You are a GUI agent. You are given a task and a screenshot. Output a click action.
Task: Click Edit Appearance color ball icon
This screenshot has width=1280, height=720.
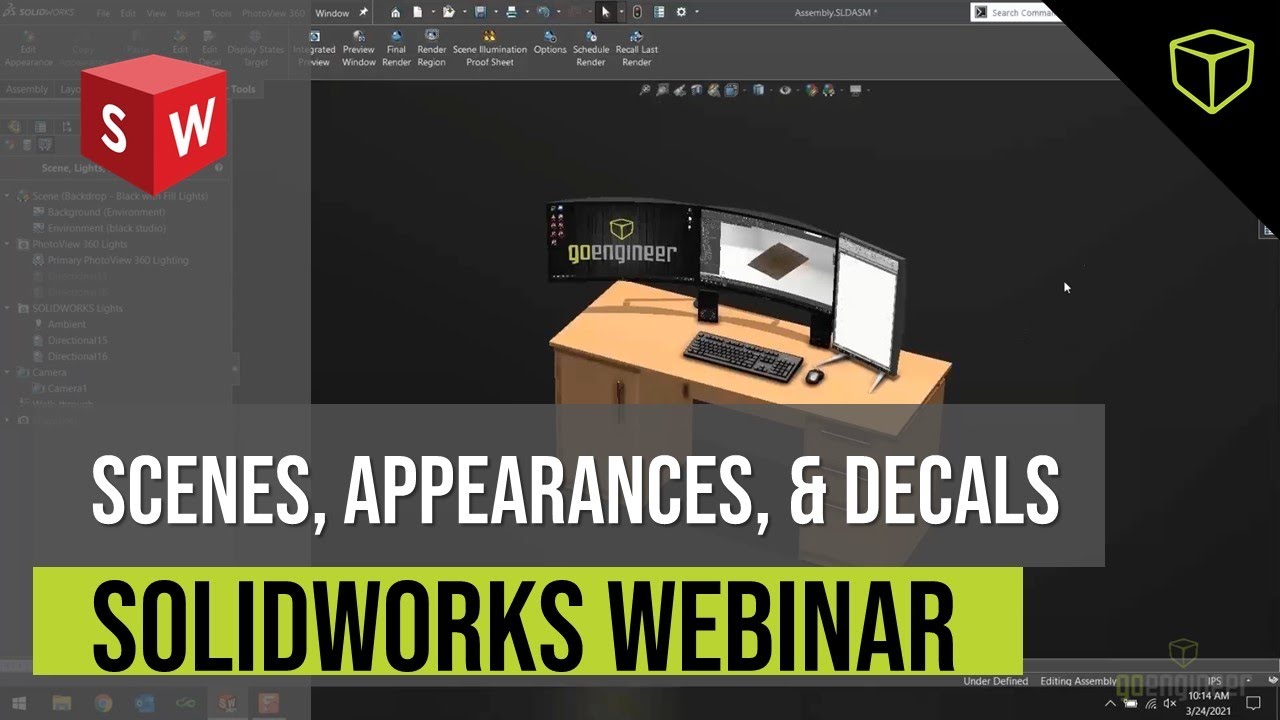[x=811, y=89]
